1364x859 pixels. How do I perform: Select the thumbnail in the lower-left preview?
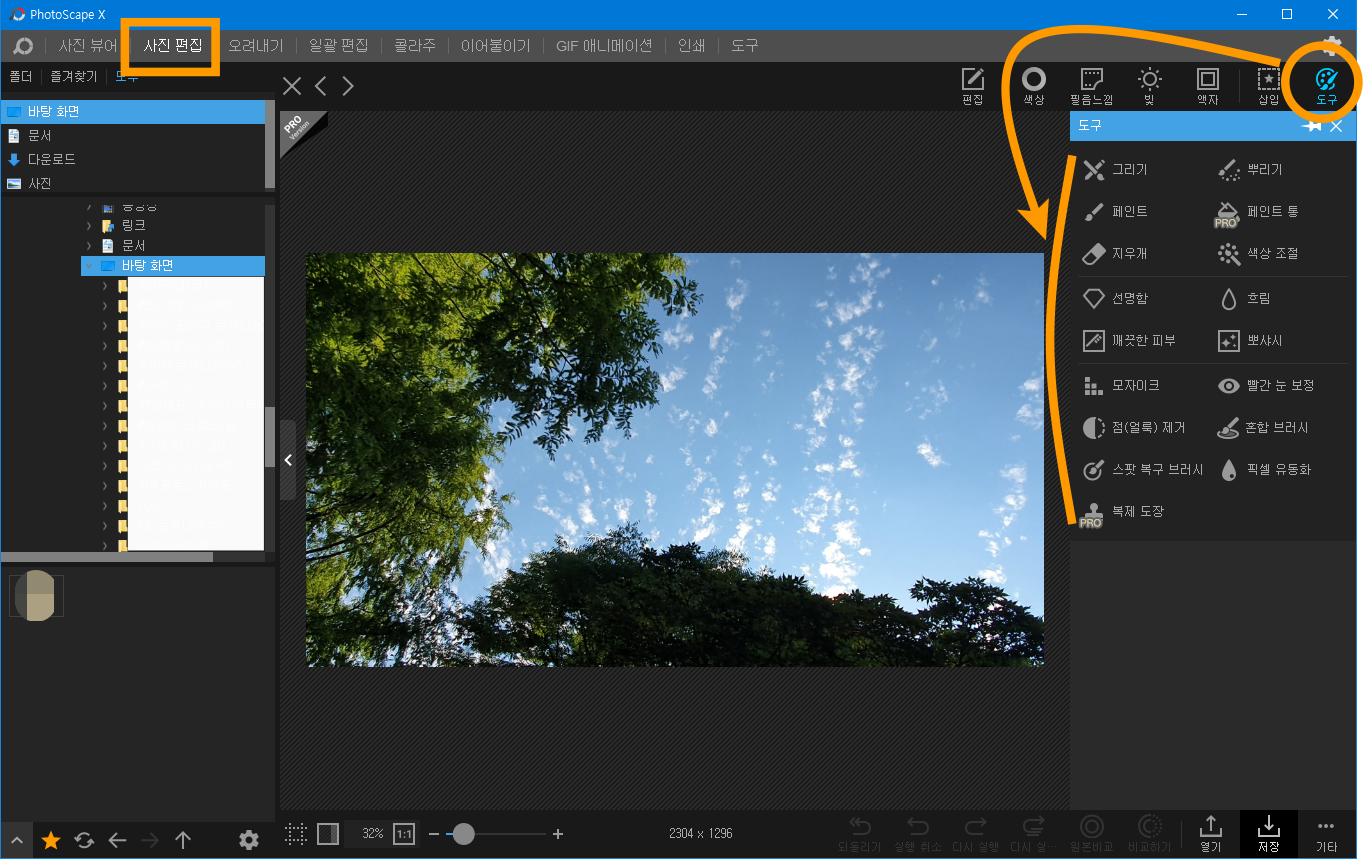coord(38,596)
